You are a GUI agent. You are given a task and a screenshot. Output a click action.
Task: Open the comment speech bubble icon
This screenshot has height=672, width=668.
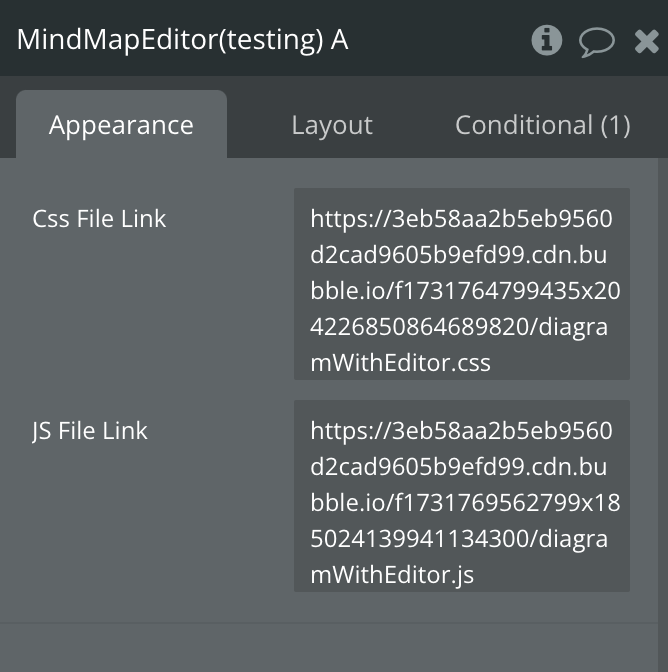click(x=596, y=42)
